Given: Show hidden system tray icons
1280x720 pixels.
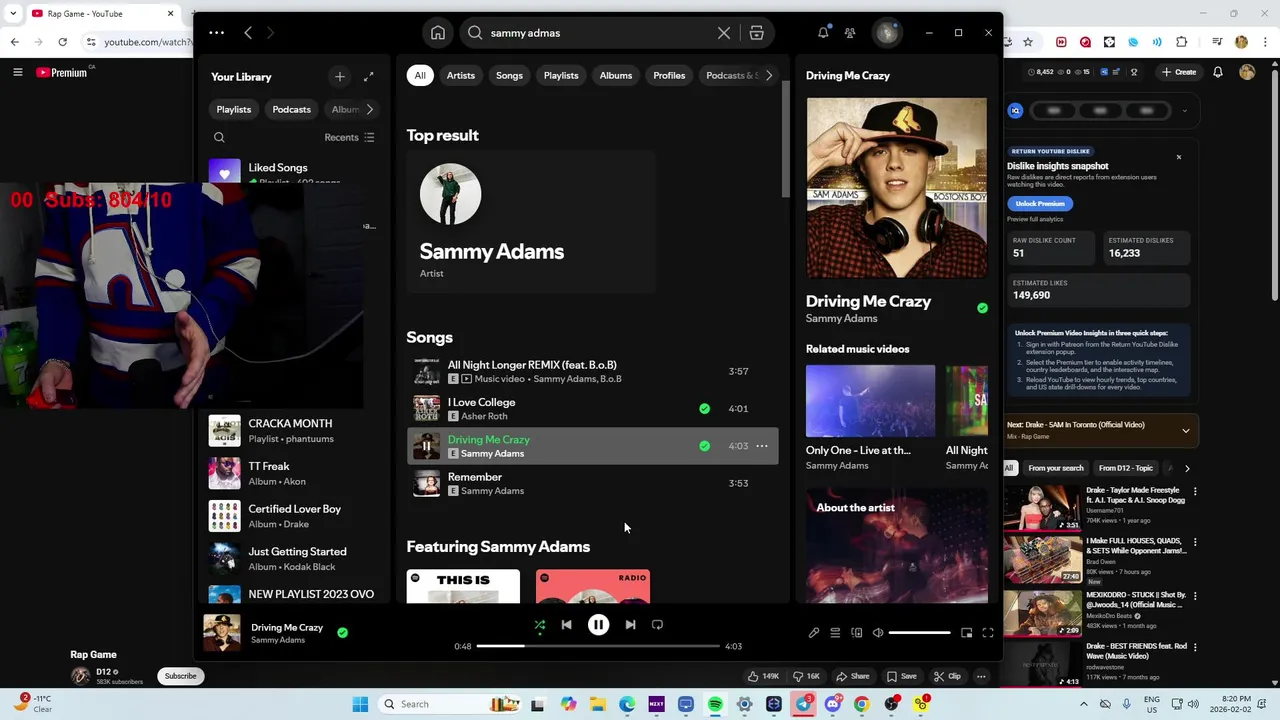Looking at the screenshot, I should (x=1084, y=704).
